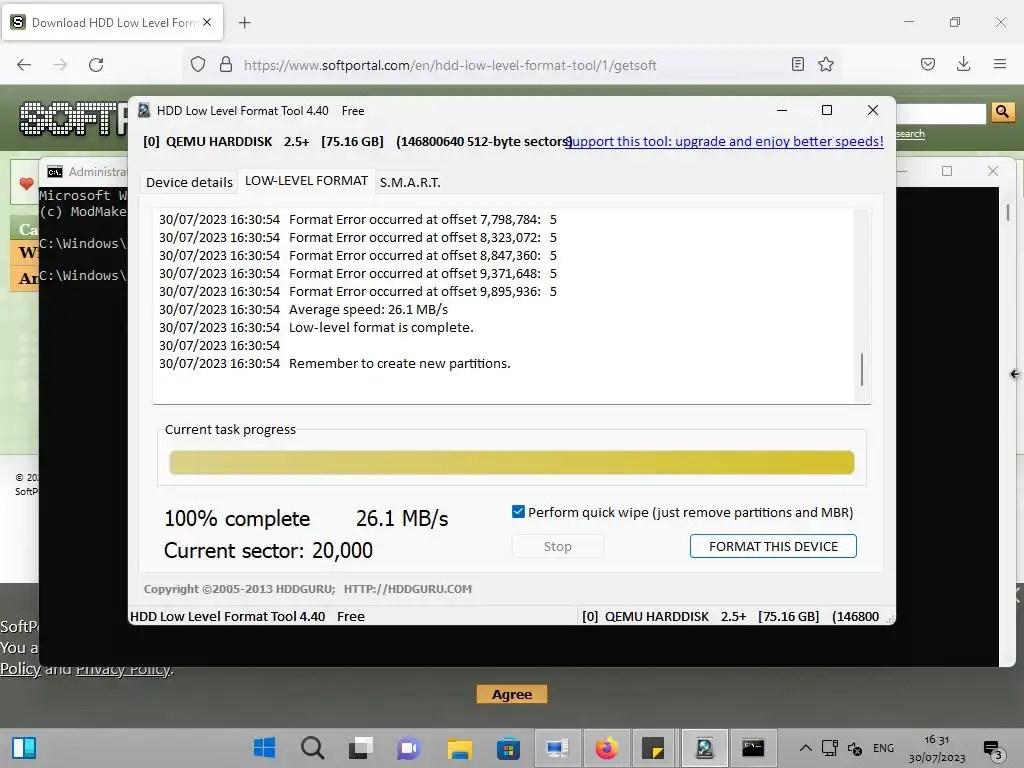Select the Download HDD Low Level Format browser tab
This screenshot has height=768, width=1024.
point(113,23)
